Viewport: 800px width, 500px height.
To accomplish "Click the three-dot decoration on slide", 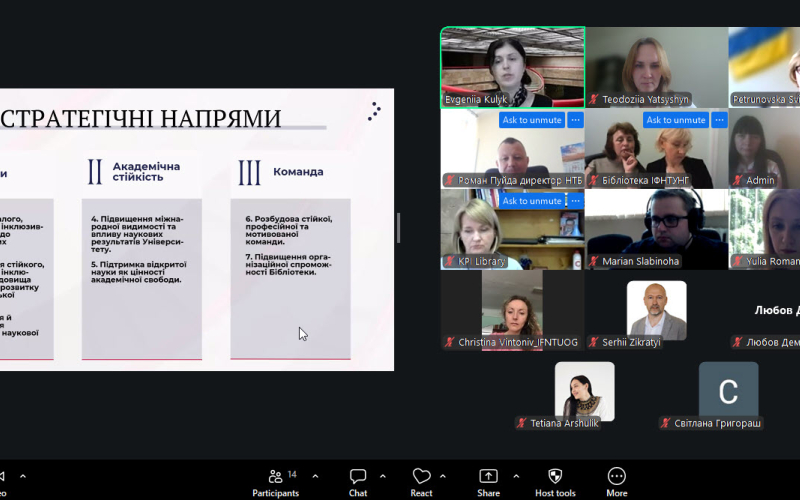I will coord(374,111).
